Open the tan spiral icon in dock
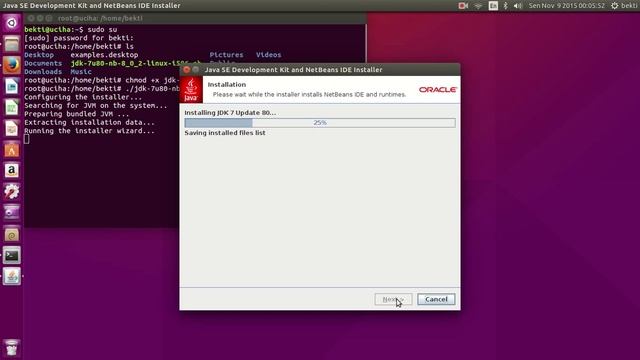Screen dimensions: 640x360 (x=11, y=234)
